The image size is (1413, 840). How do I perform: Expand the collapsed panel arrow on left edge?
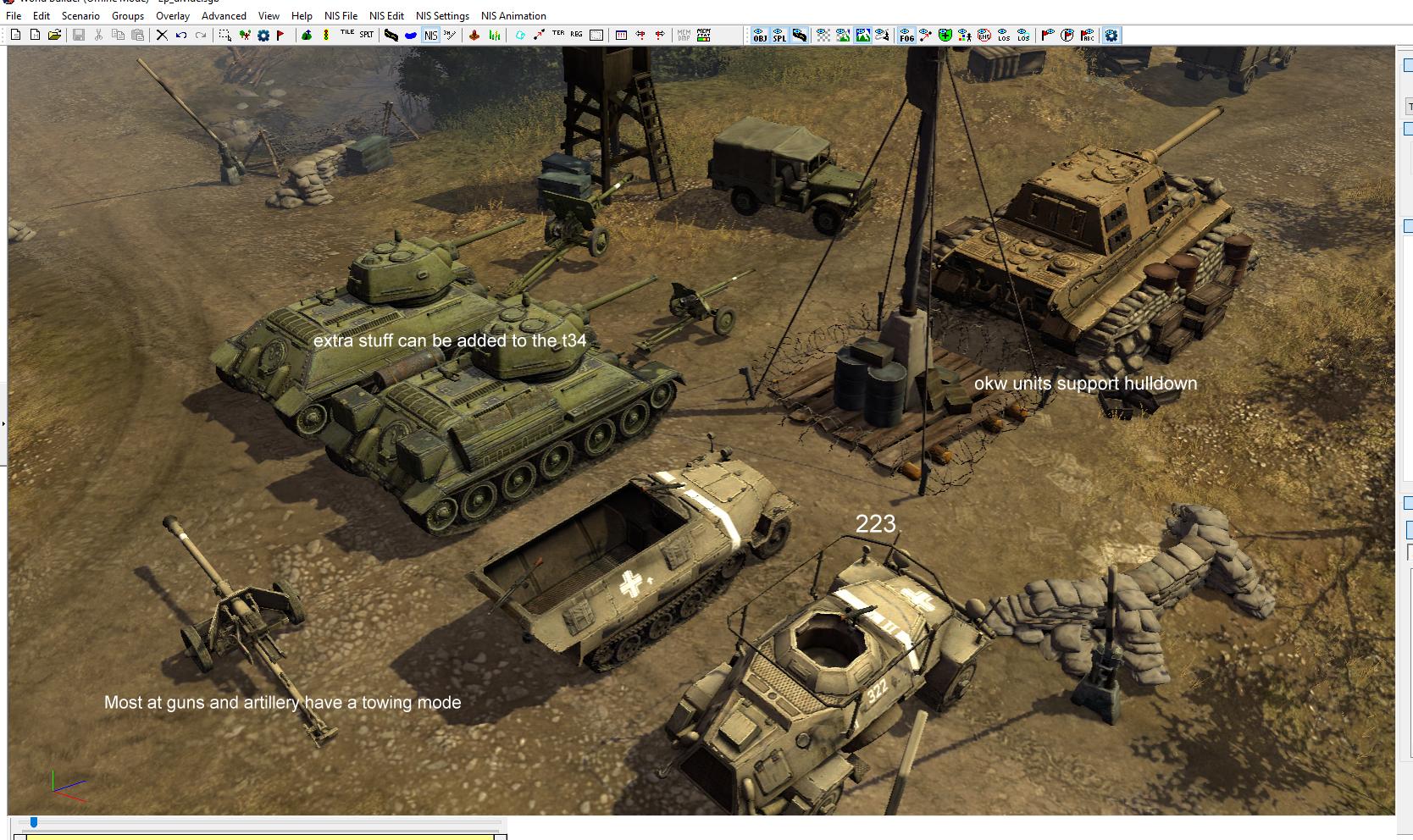point(3,423)
